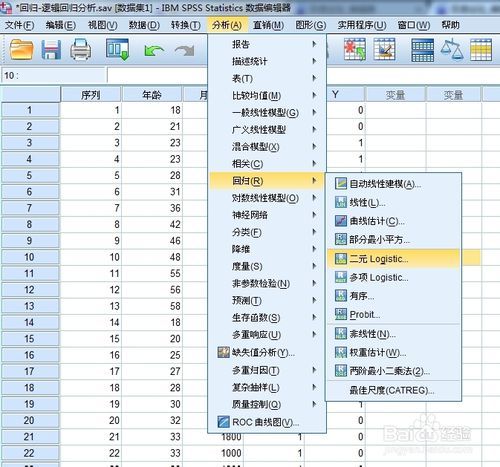Select the 降维 menu entry
Screen dimensions: 500x467
[x=267, y=249]
